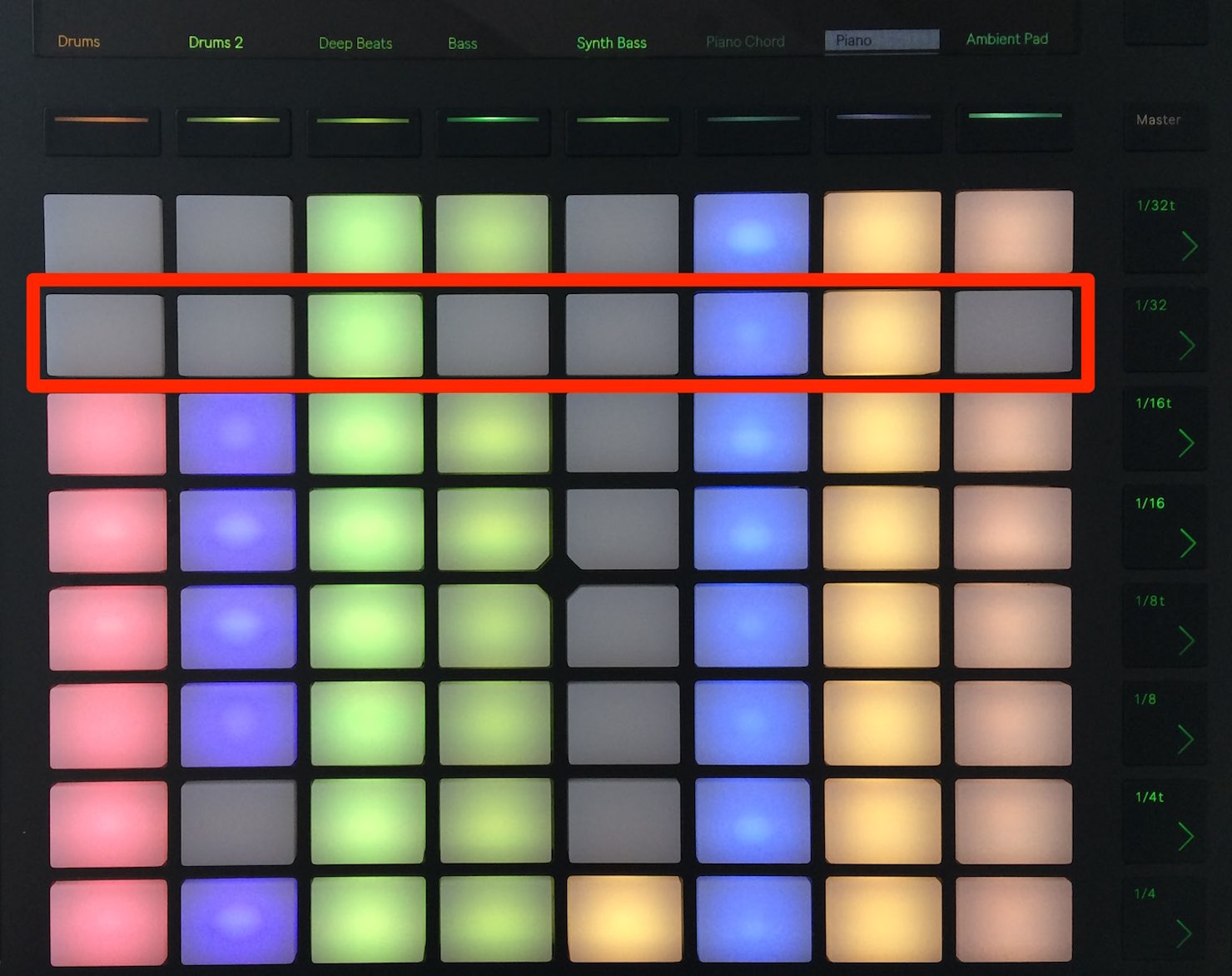Select the Drums track label
Screen dimensions: 1232x976
click(78, 42)
